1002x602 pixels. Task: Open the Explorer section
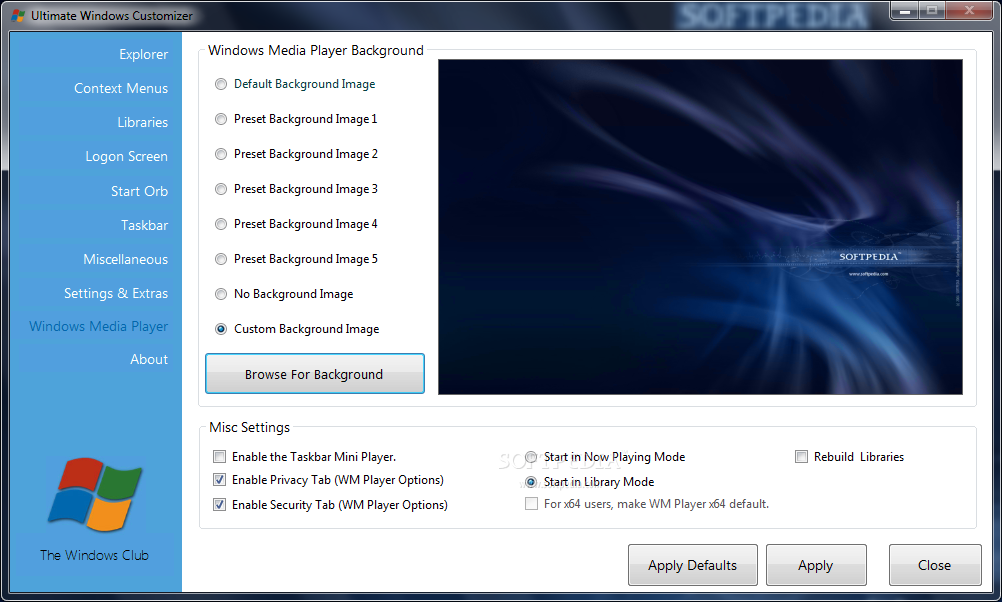(x=143, y=54)
